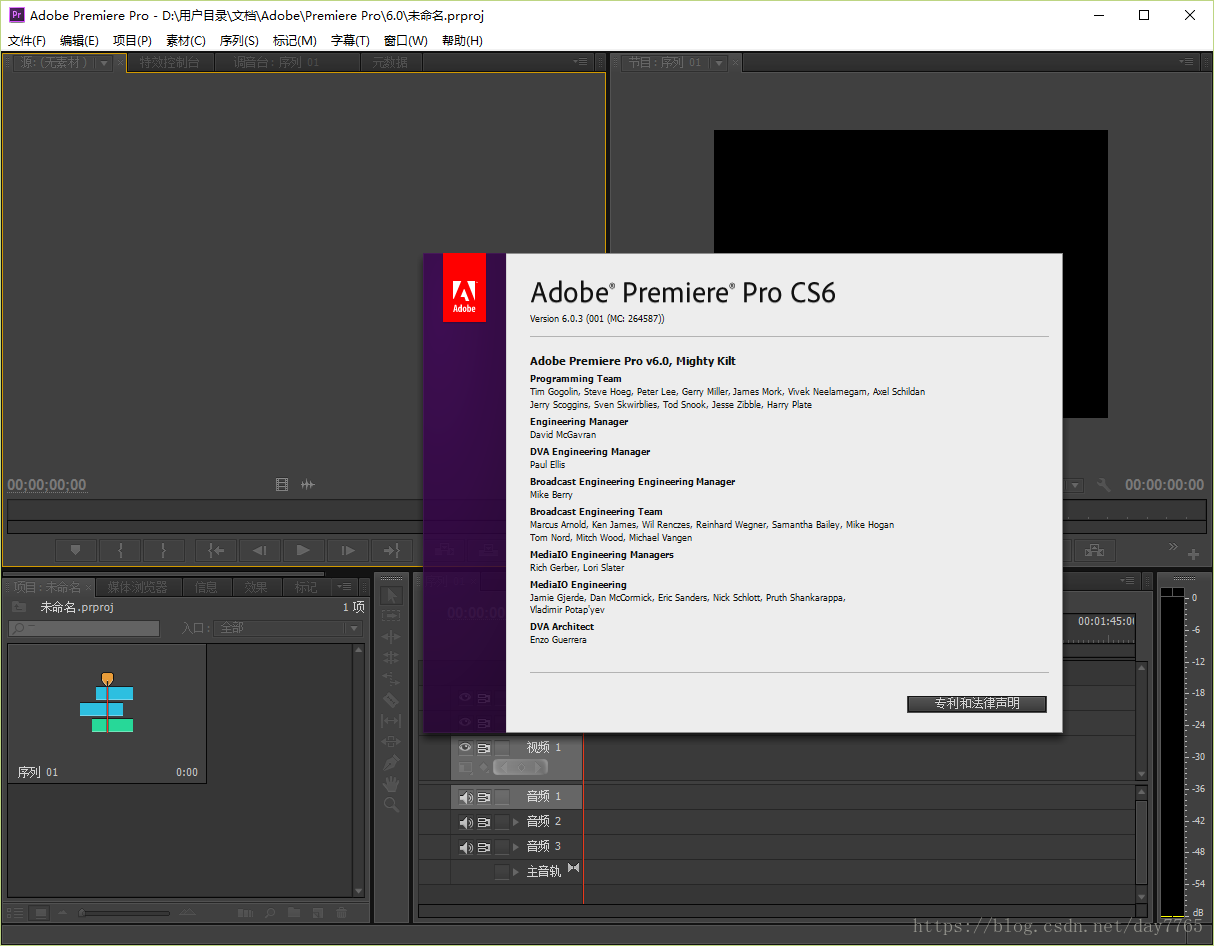Select the Slip tool

391,721
